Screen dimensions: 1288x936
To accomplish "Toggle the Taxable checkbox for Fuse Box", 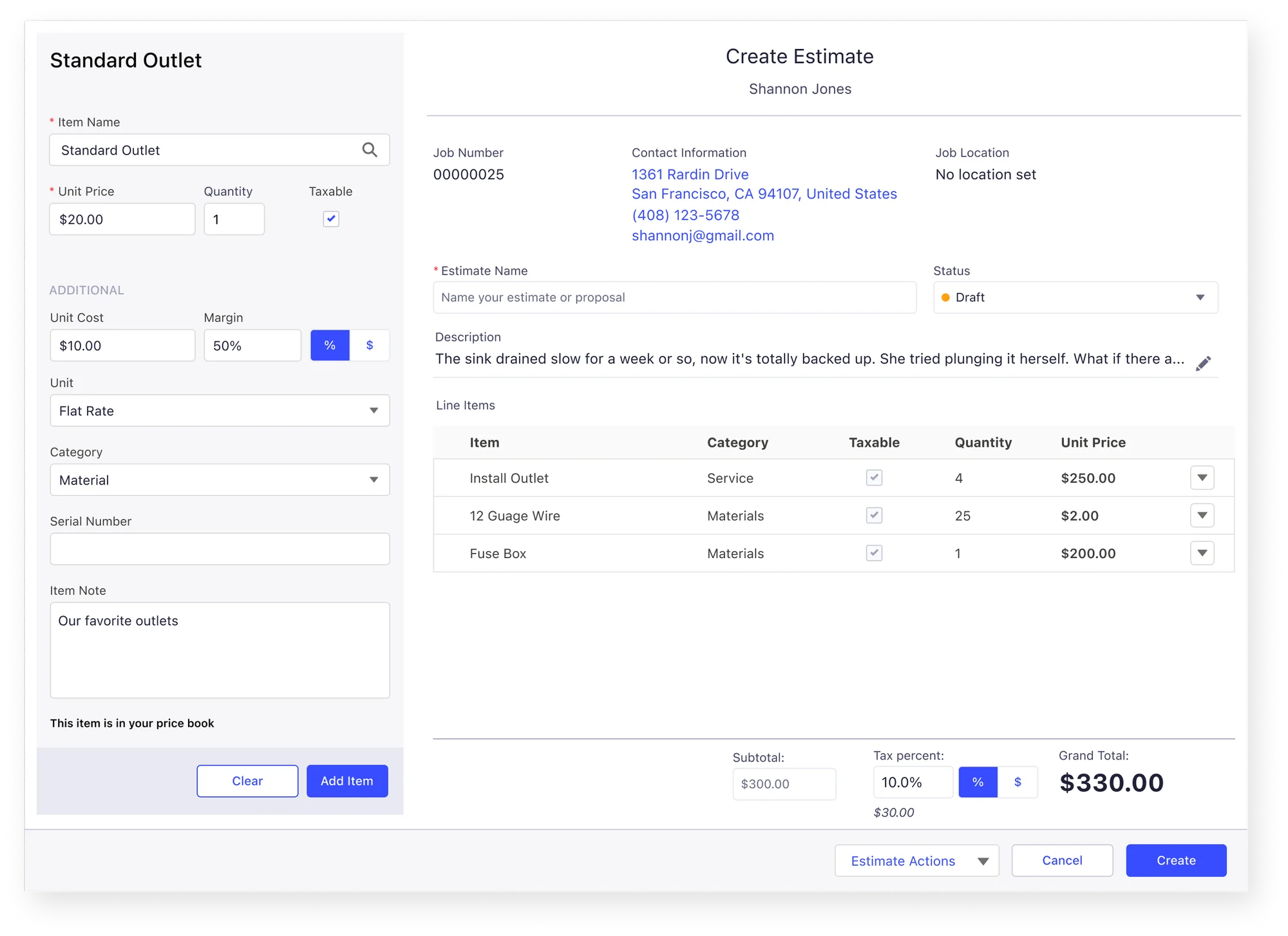I will [x=874, y=553].
